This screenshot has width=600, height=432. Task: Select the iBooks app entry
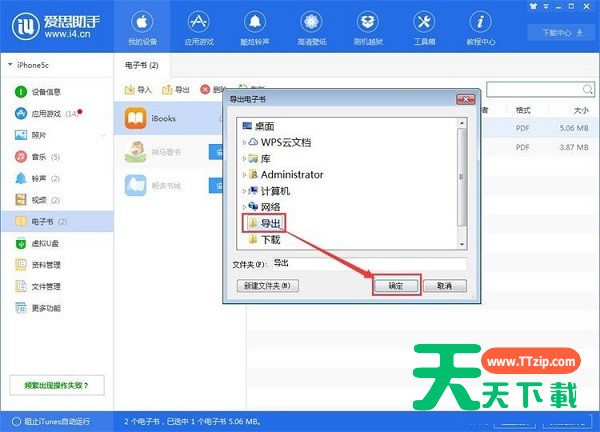click(168, 119)
